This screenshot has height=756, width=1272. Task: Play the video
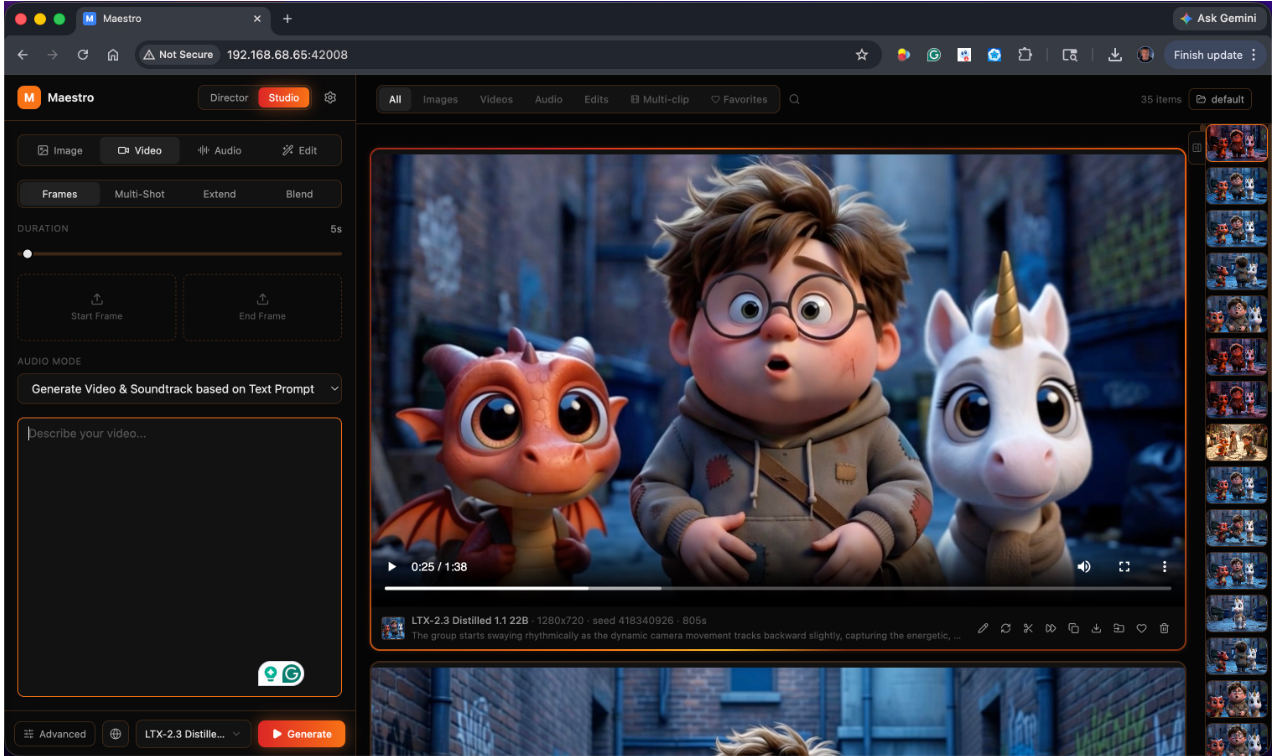[x=392, y=566]
